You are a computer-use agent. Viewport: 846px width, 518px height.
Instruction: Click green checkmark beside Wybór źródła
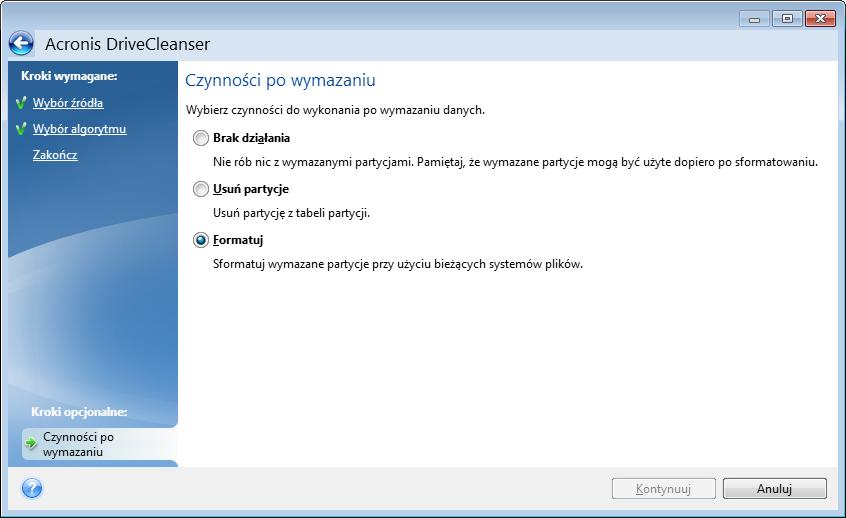[x=22, y=103]
